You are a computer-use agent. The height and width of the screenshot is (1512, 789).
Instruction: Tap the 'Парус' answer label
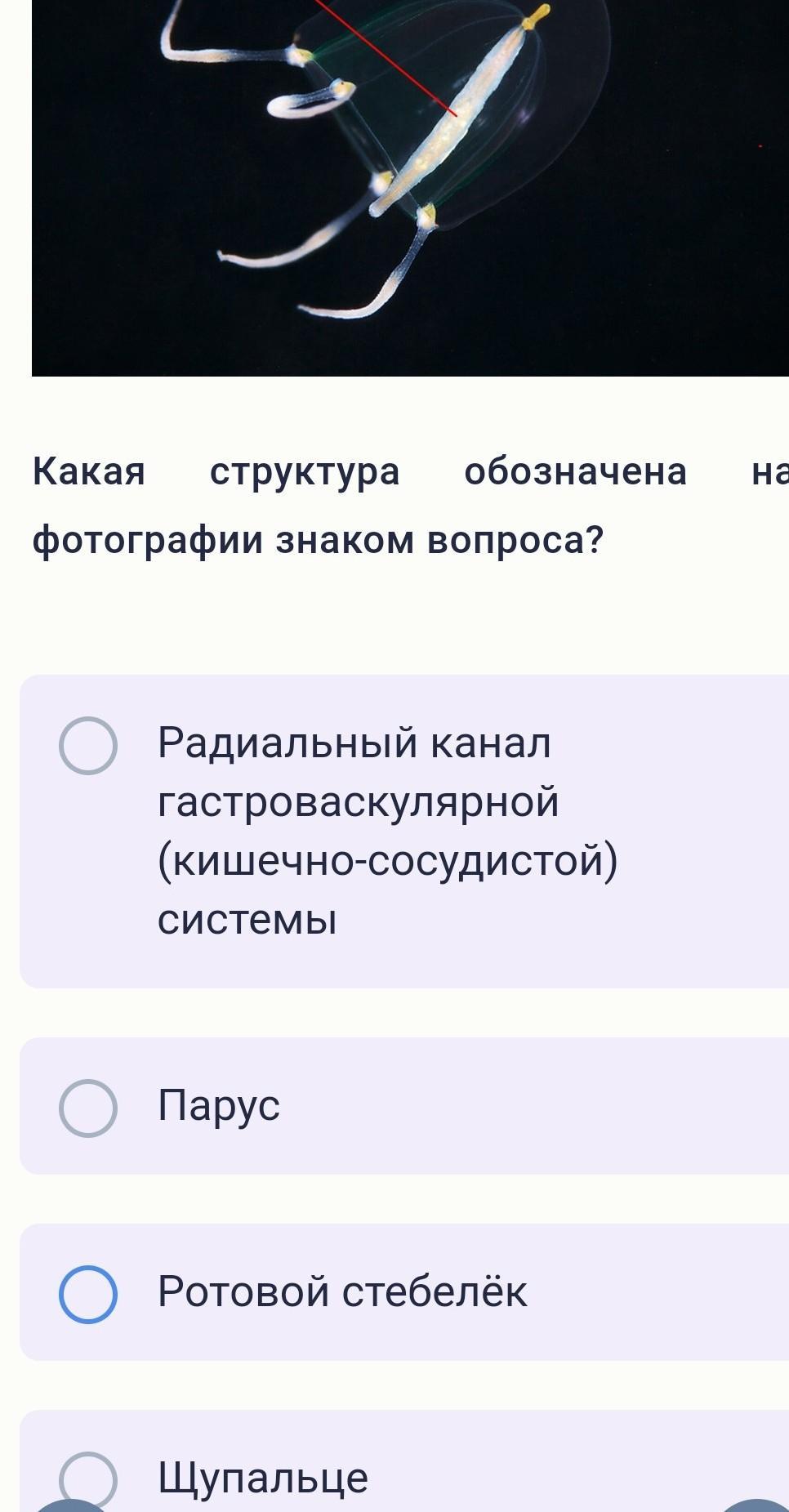click(x=219, y=1106)
